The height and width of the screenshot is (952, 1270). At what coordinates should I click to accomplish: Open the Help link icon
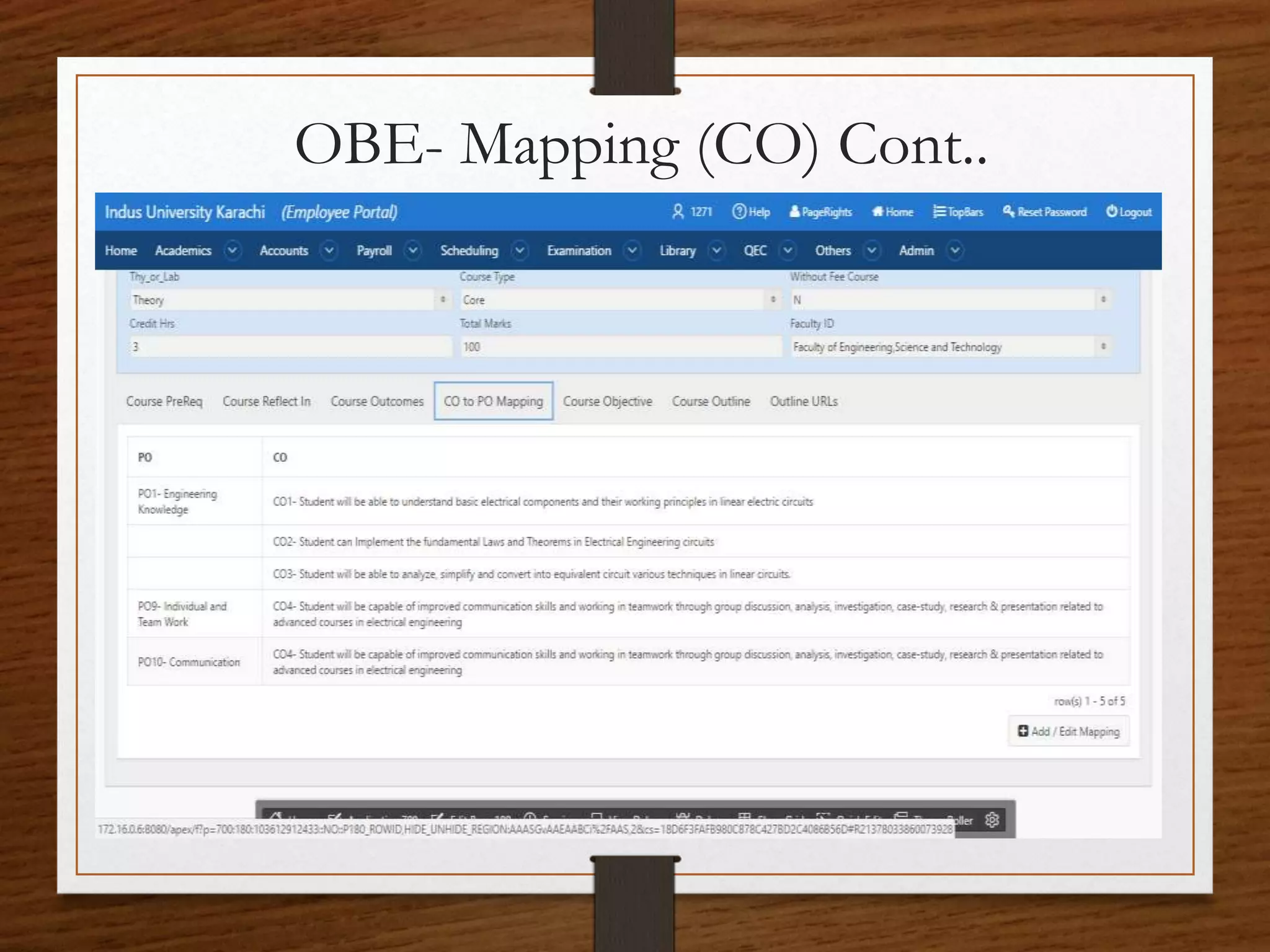[x=739, y=211]
